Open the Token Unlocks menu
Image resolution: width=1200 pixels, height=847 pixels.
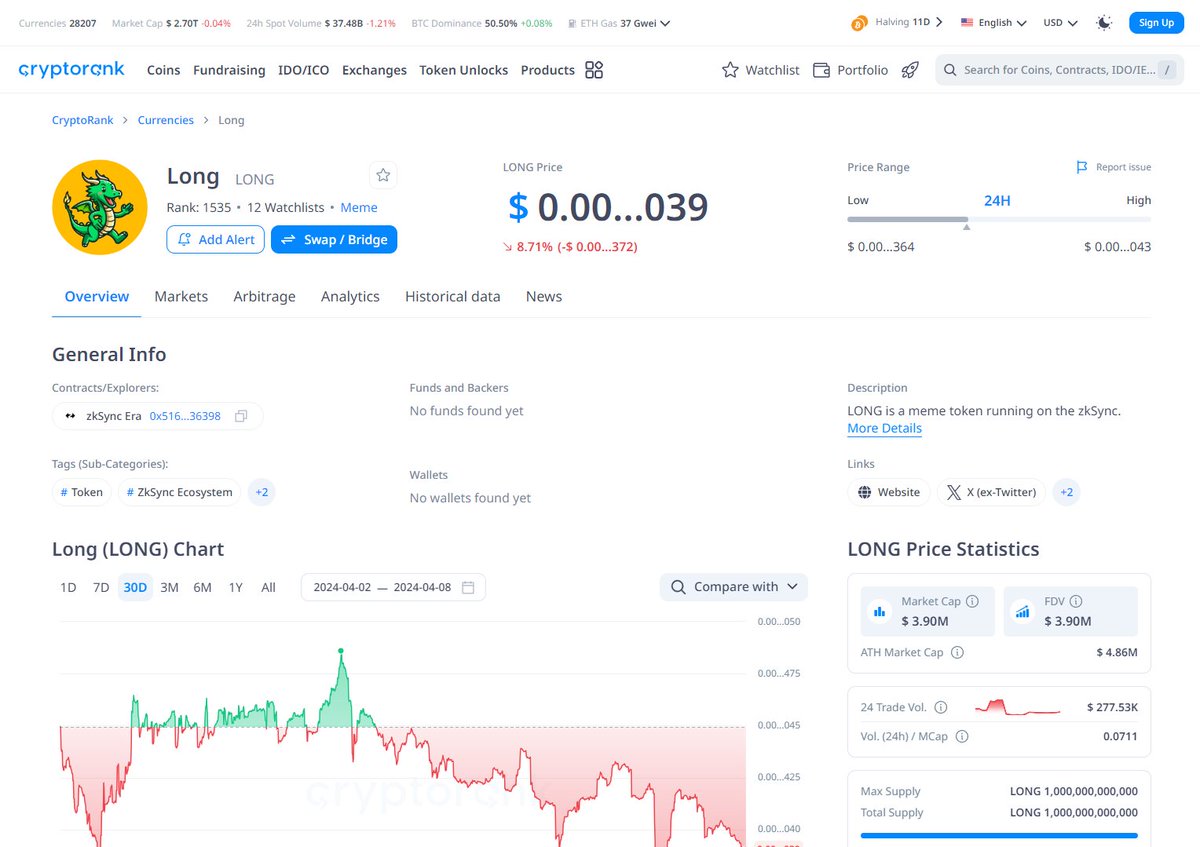[464, 70]
